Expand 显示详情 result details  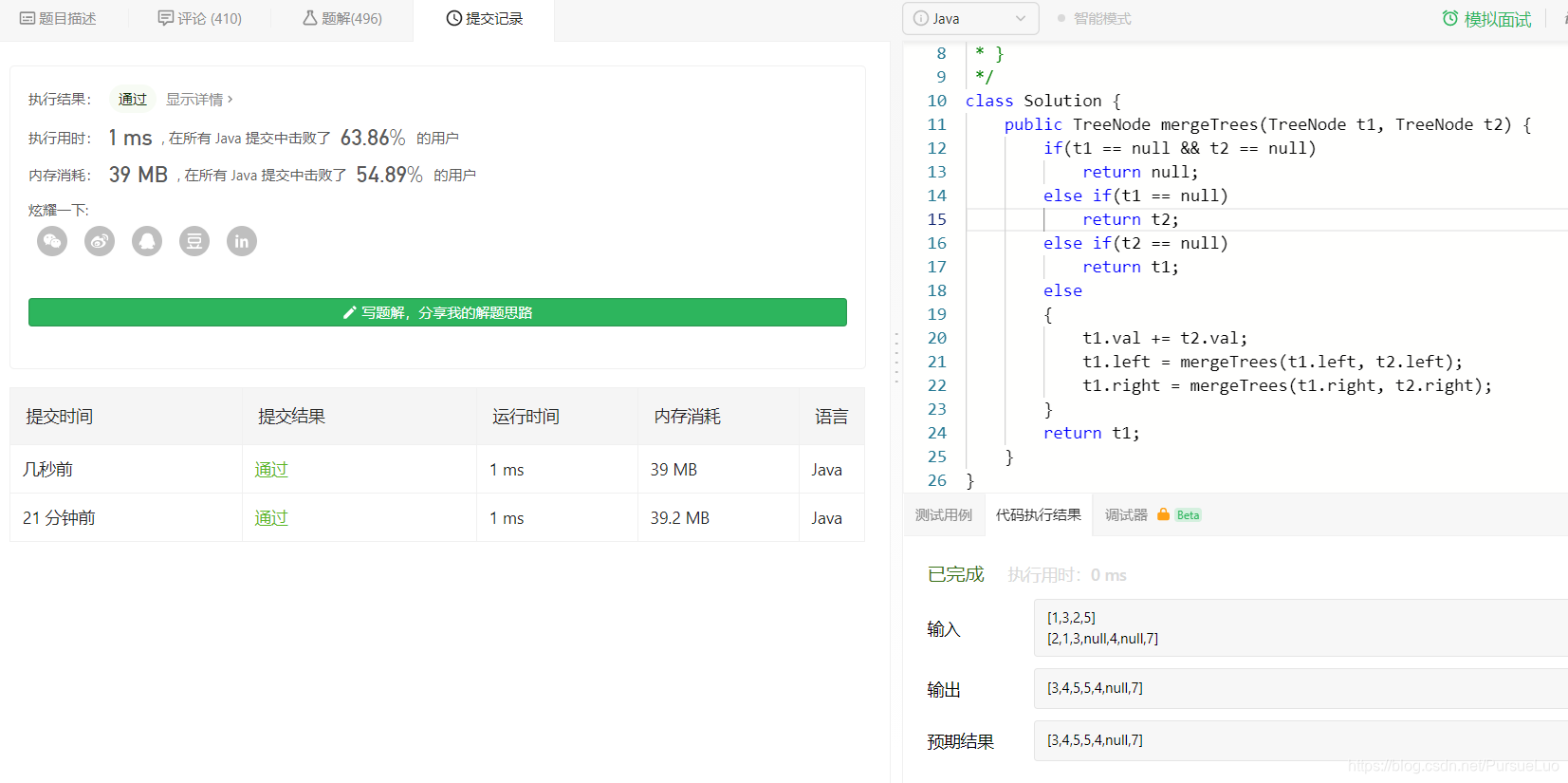tap(199, 99)
